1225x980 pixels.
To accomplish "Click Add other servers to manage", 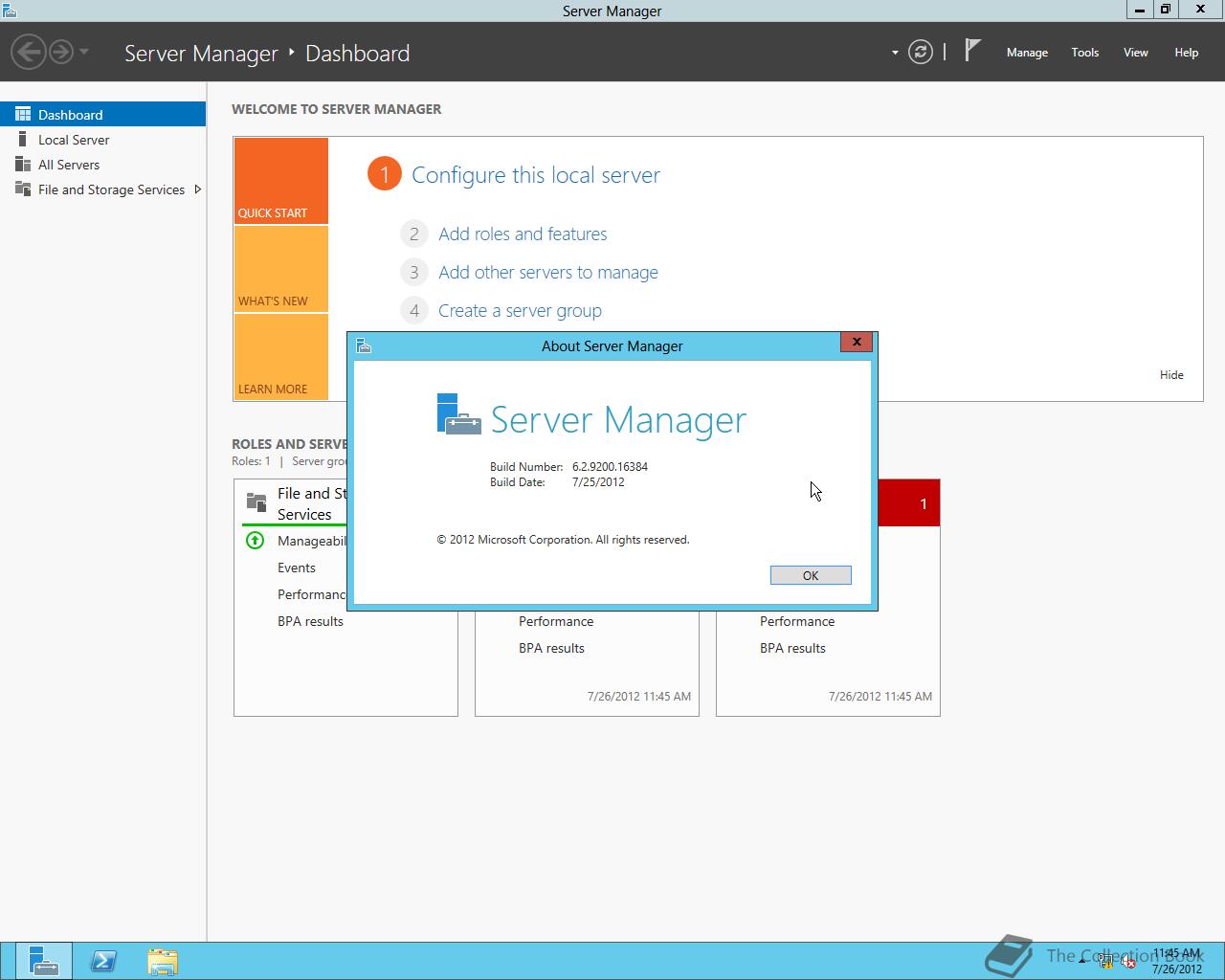I will [x=548, y=272].
